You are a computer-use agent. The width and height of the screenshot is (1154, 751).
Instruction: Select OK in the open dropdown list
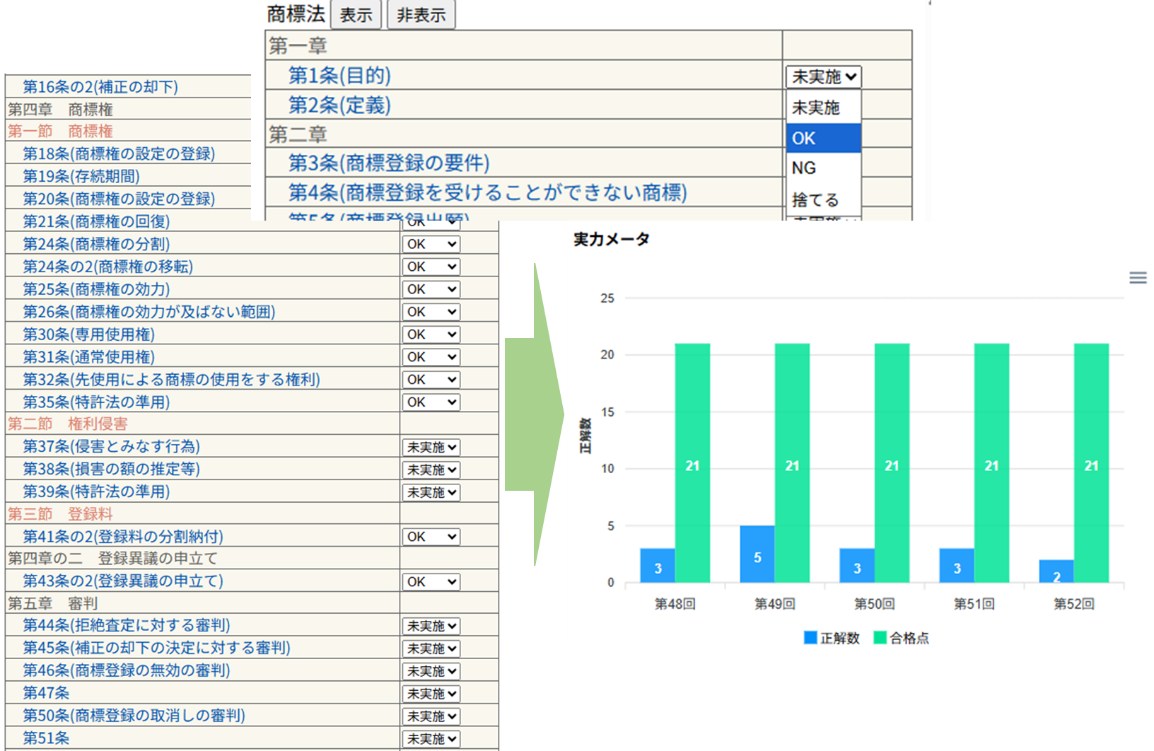(x=823, y=138)
